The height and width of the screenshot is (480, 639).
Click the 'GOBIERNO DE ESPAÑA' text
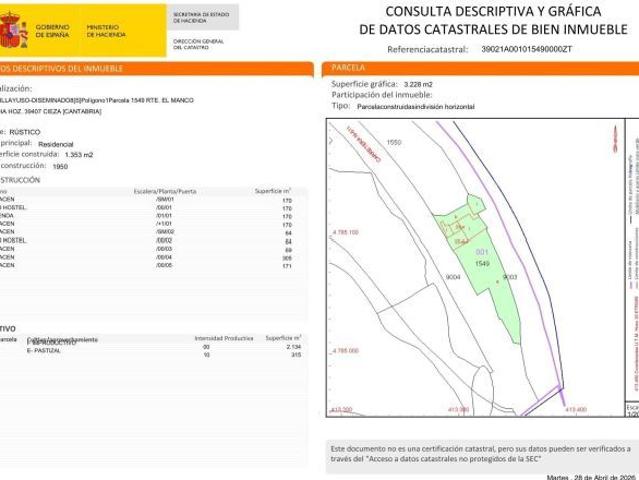53,31
